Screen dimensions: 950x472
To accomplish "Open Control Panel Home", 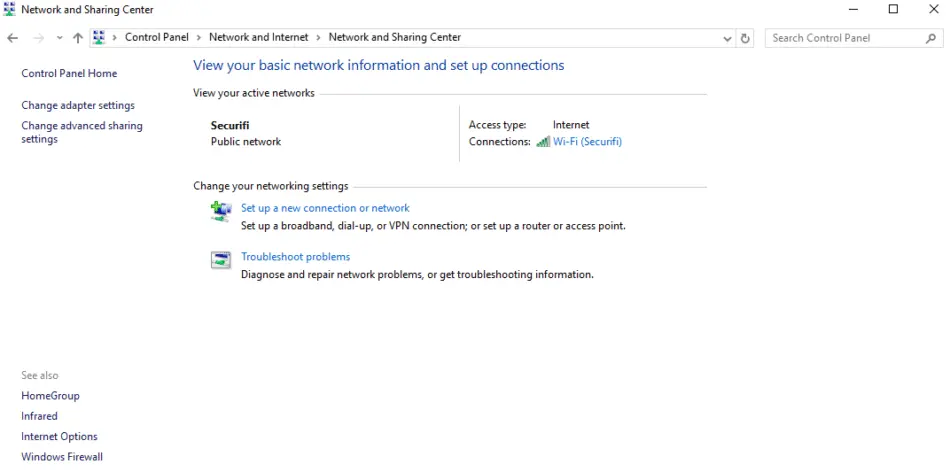I will pyautogui.click(x=69, y=73).
